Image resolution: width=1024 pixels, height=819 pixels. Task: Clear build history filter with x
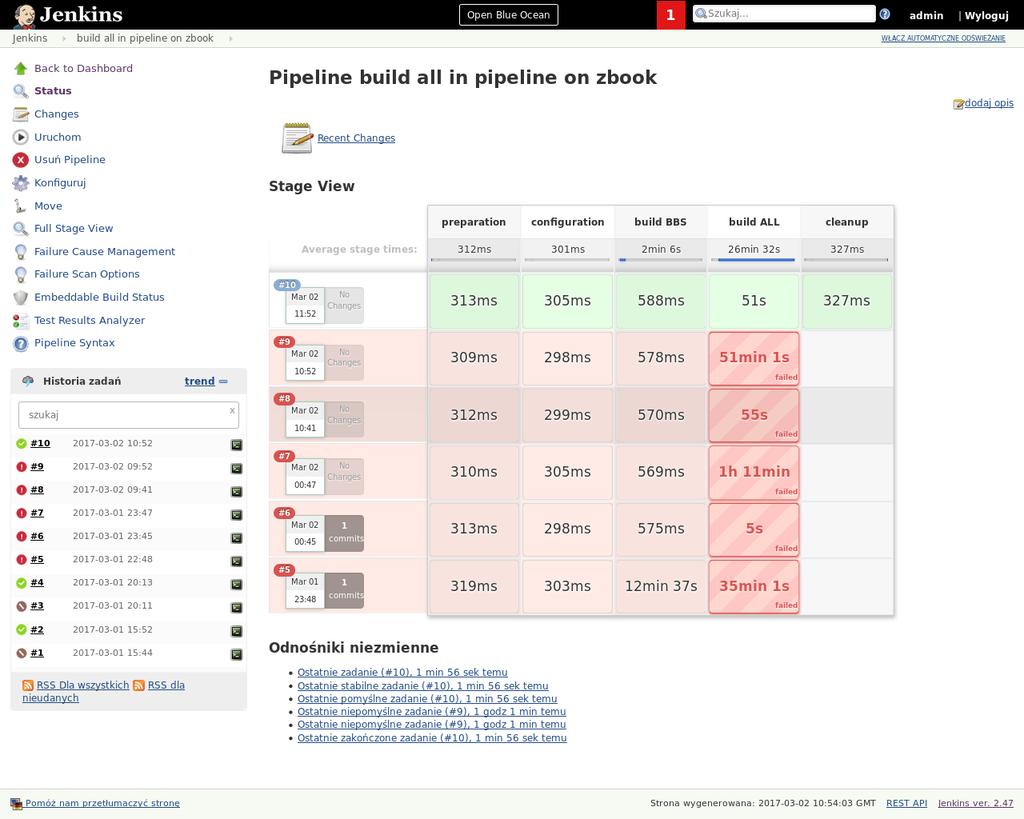coord(232,411)
